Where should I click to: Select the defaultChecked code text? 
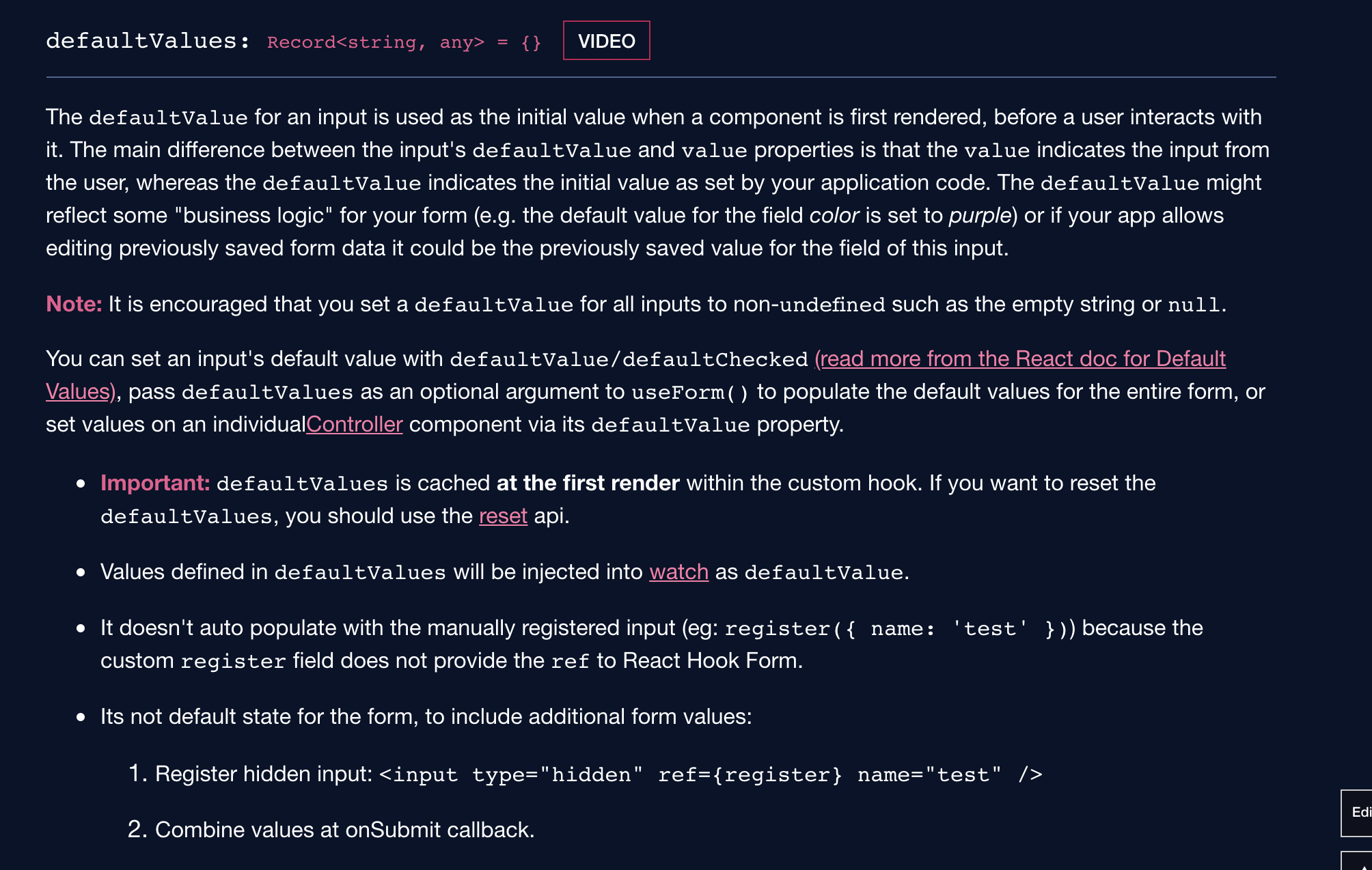[715, 358]
